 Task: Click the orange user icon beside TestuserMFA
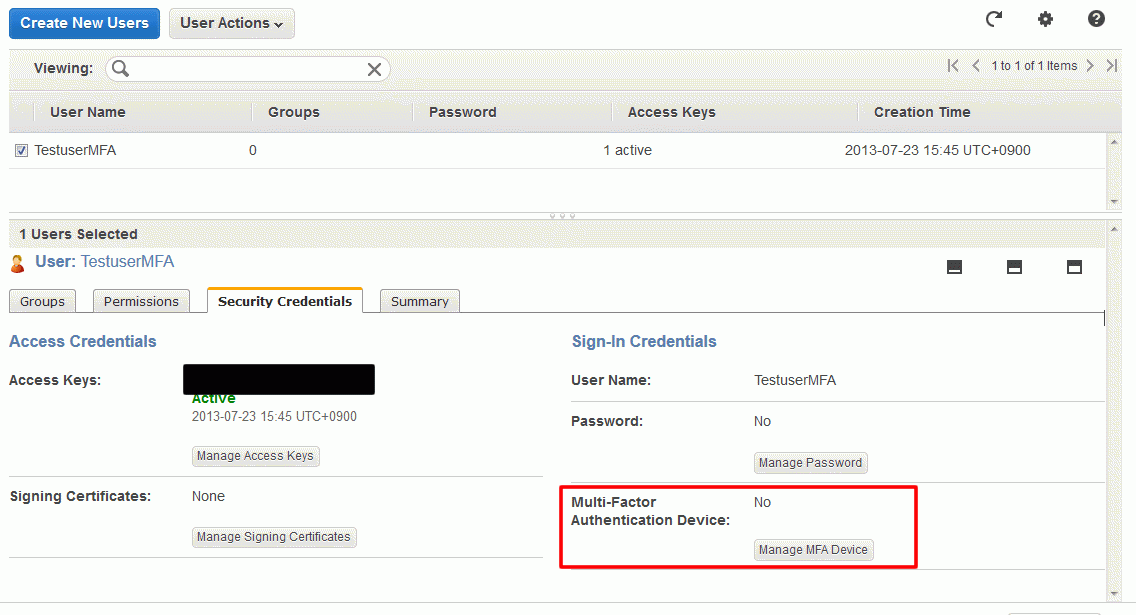17,264
